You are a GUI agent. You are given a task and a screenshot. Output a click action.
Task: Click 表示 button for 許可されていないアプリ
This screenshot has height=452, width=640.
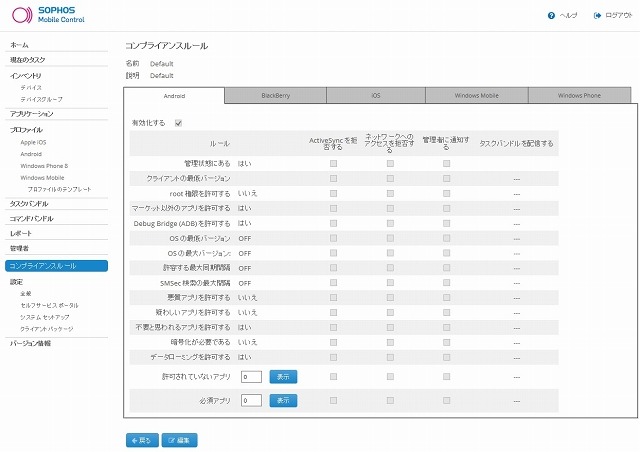point(283,376)
